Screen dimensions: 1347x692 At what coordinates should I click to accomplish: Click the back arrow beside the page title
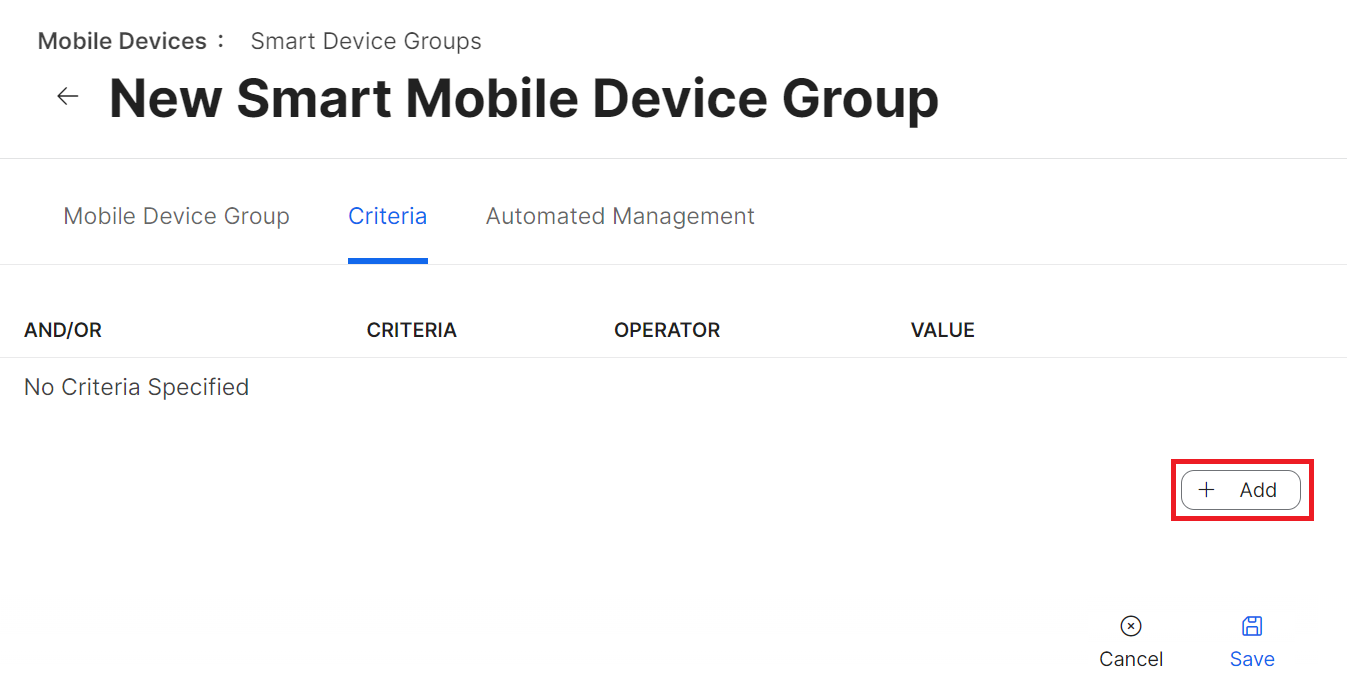(x=67, y=97)
